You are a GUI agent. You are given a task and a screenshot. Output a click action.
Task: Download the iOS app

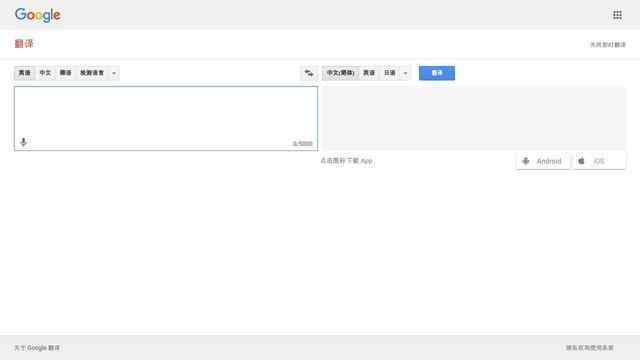pyautogui.click(x=599, y=161)
